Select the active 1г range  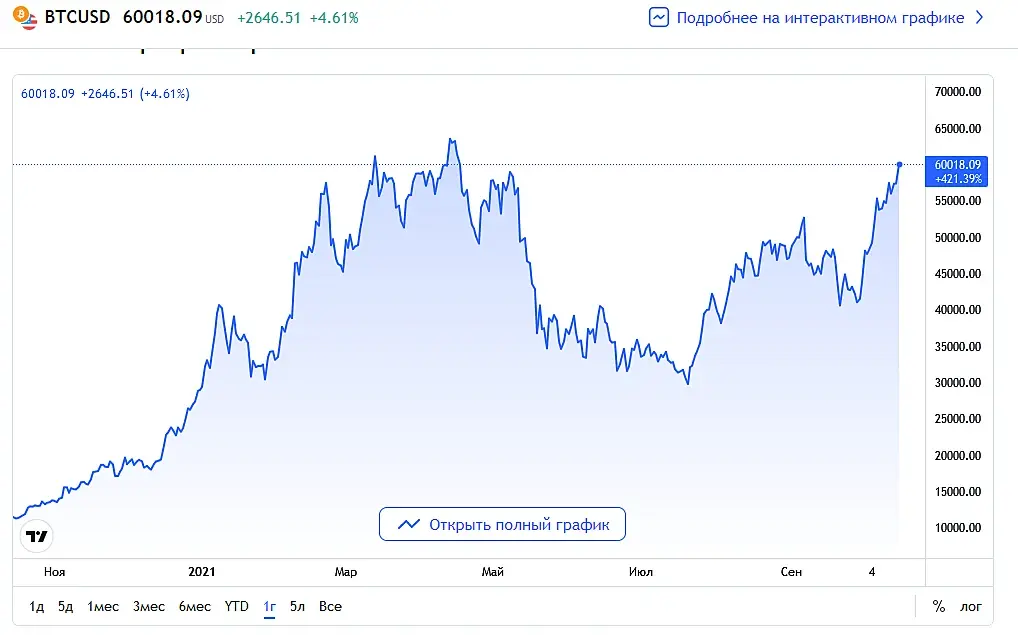point(269,606)
